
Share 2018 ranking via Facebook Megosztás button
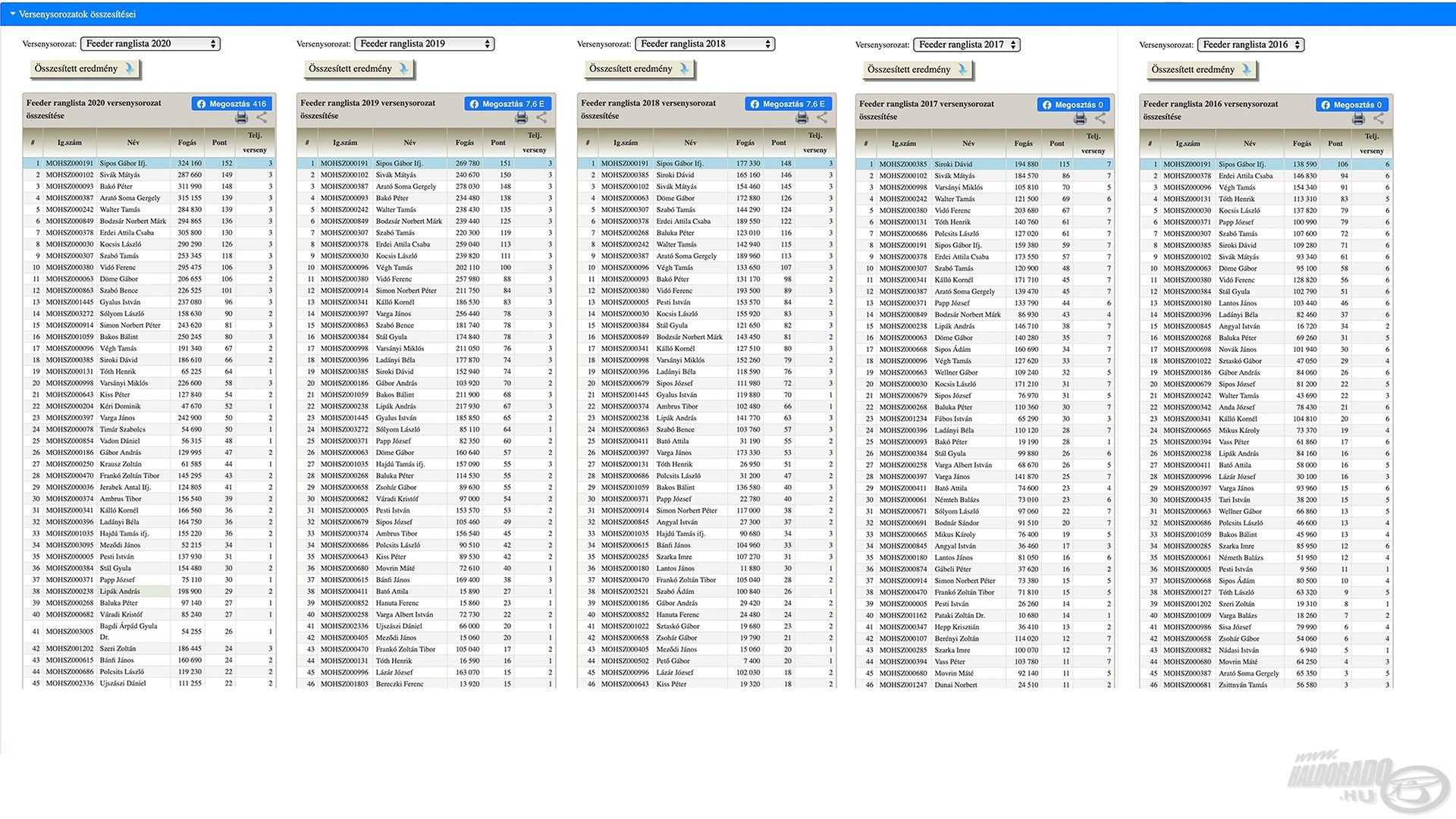[x=788, y=104]
